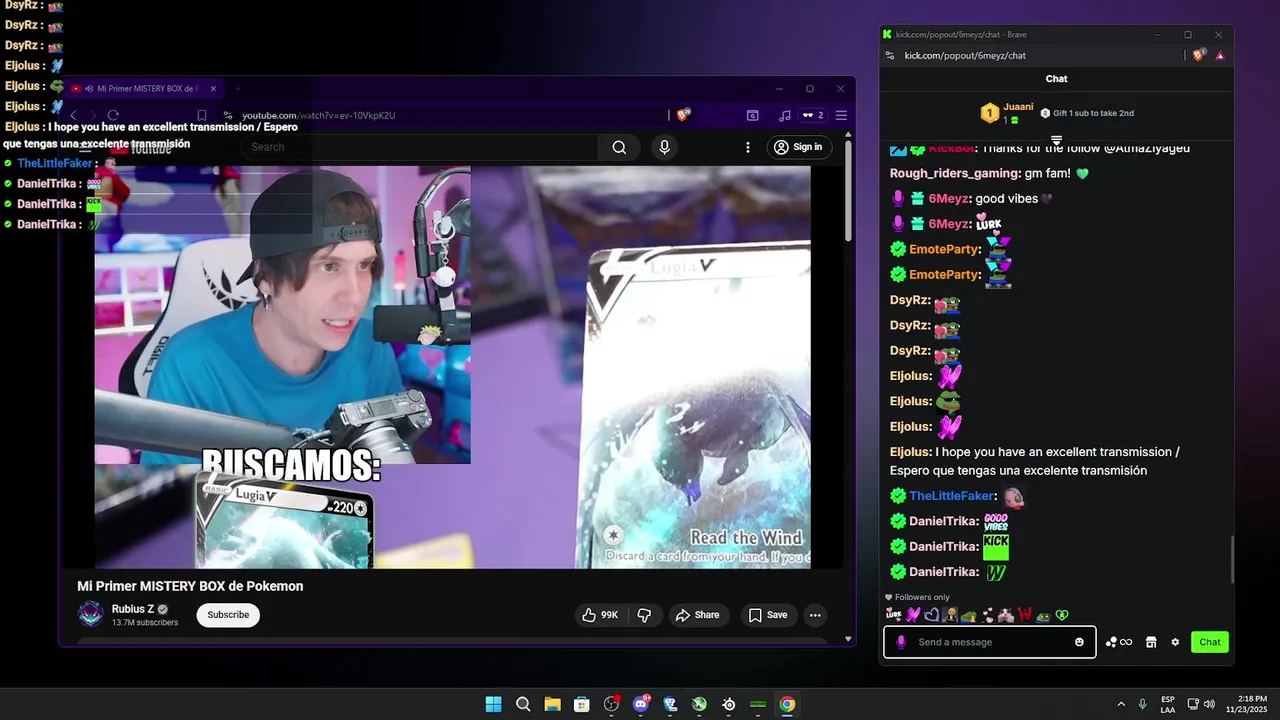Open the Kick shop store icon

pos(1151,642)
